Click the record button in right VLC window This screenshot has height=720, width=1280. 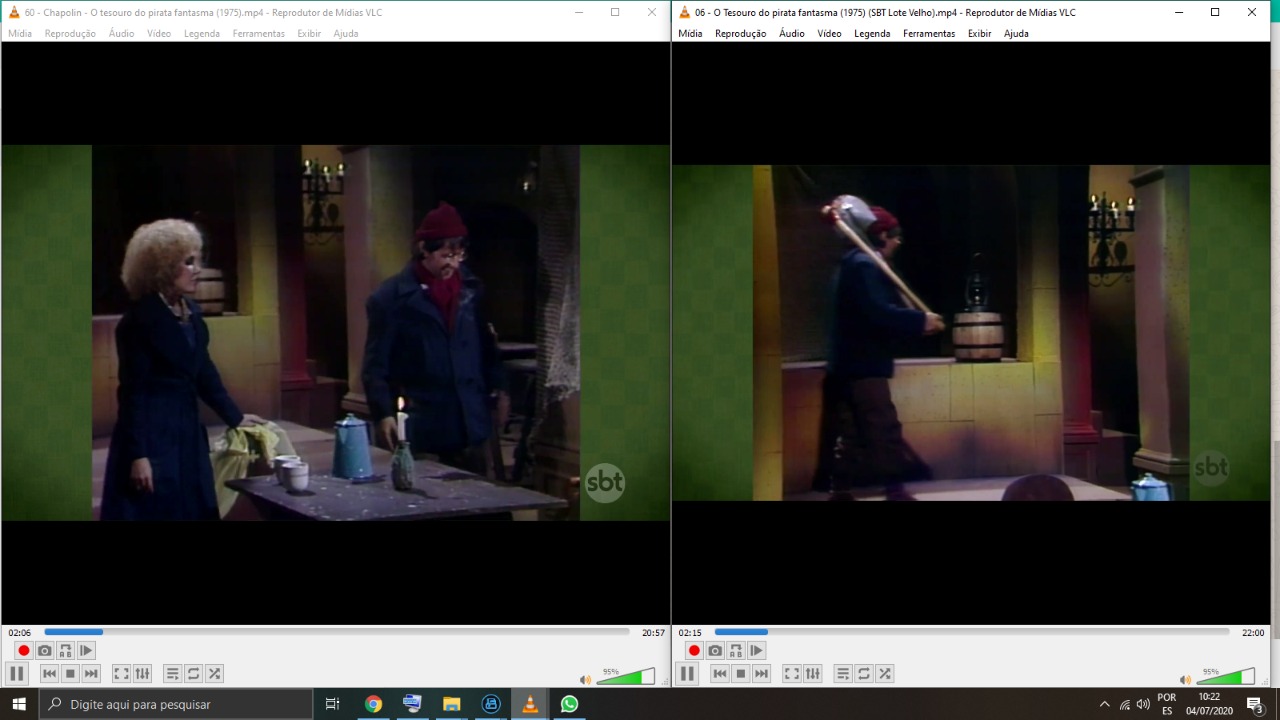point(694,651)
